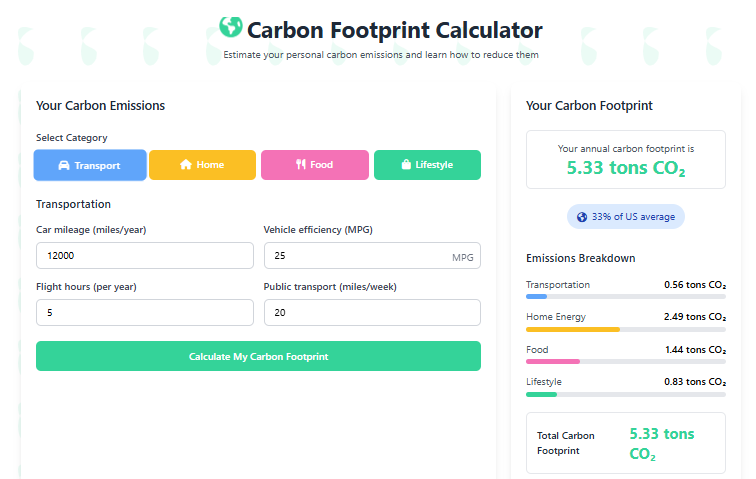This screenshot has width=756, height=479.
Task: Click the shopping bag icon in Lifestyle tab
Action: coord(406,165)
